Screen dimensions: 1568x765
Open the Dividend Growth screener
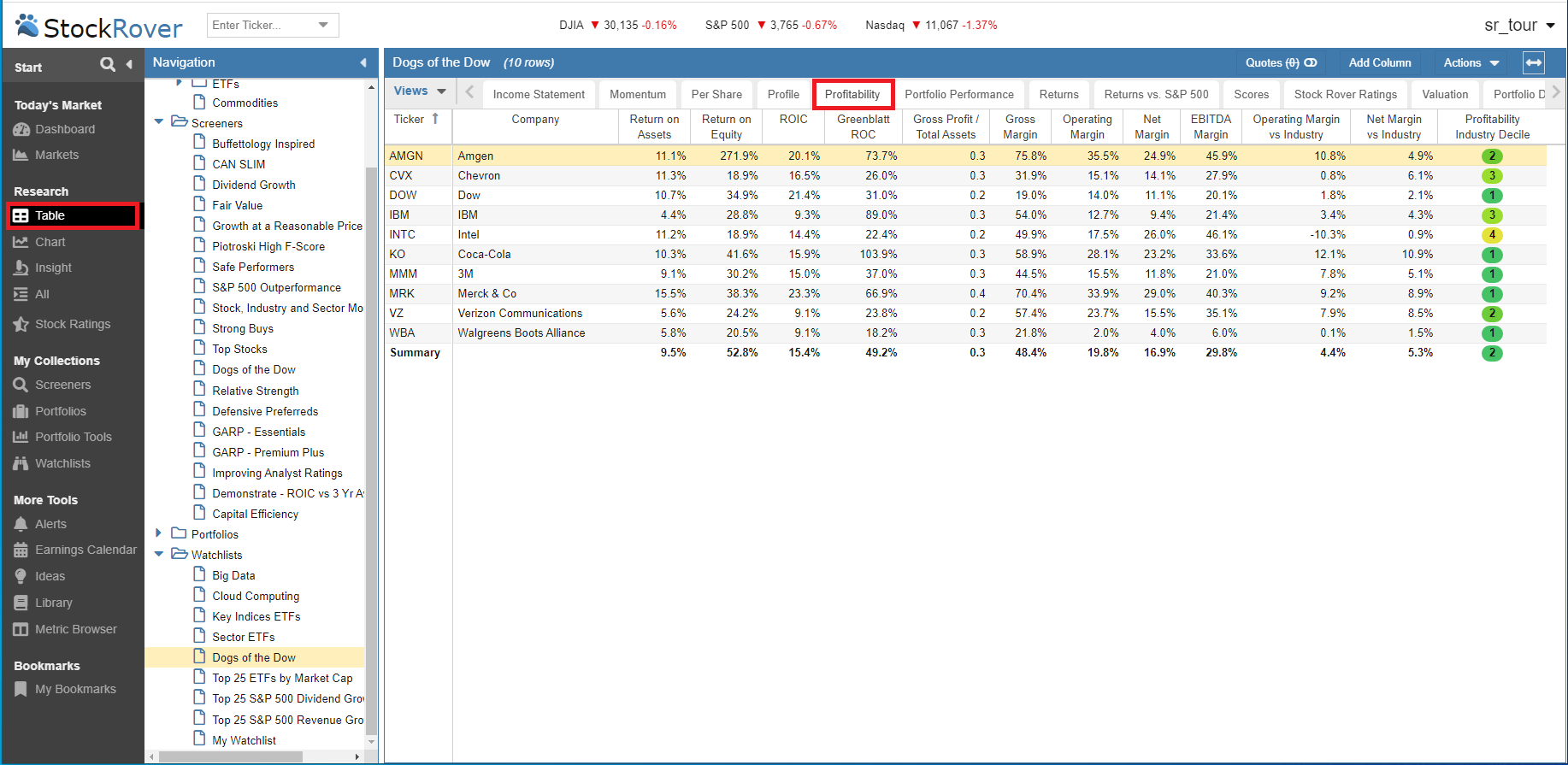click(253, 185)
